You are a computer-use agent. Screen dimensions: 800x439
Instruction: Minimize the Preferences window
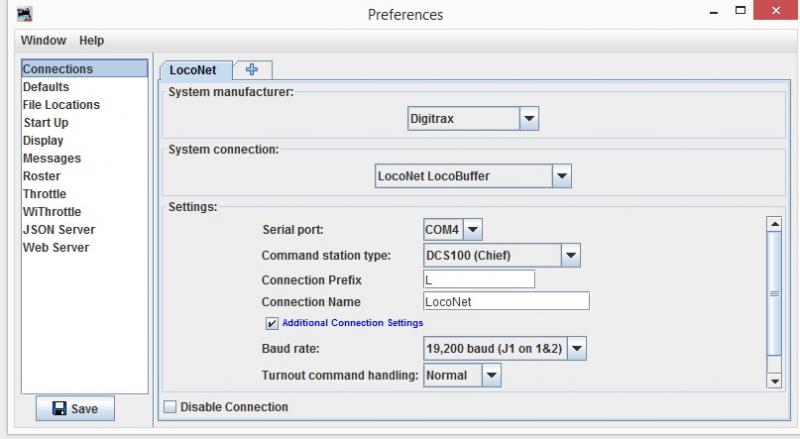coord(714,12)
